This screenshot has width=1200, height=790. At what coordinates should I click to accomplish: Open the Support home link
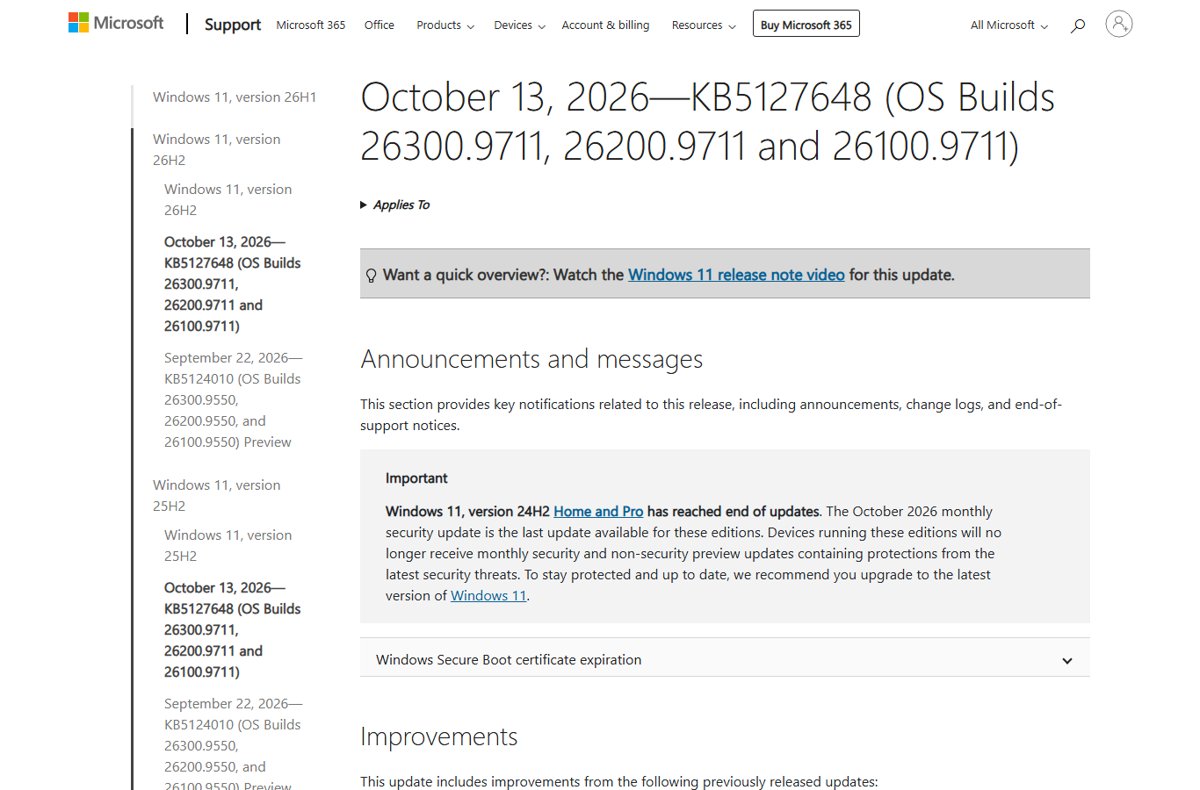233,25
